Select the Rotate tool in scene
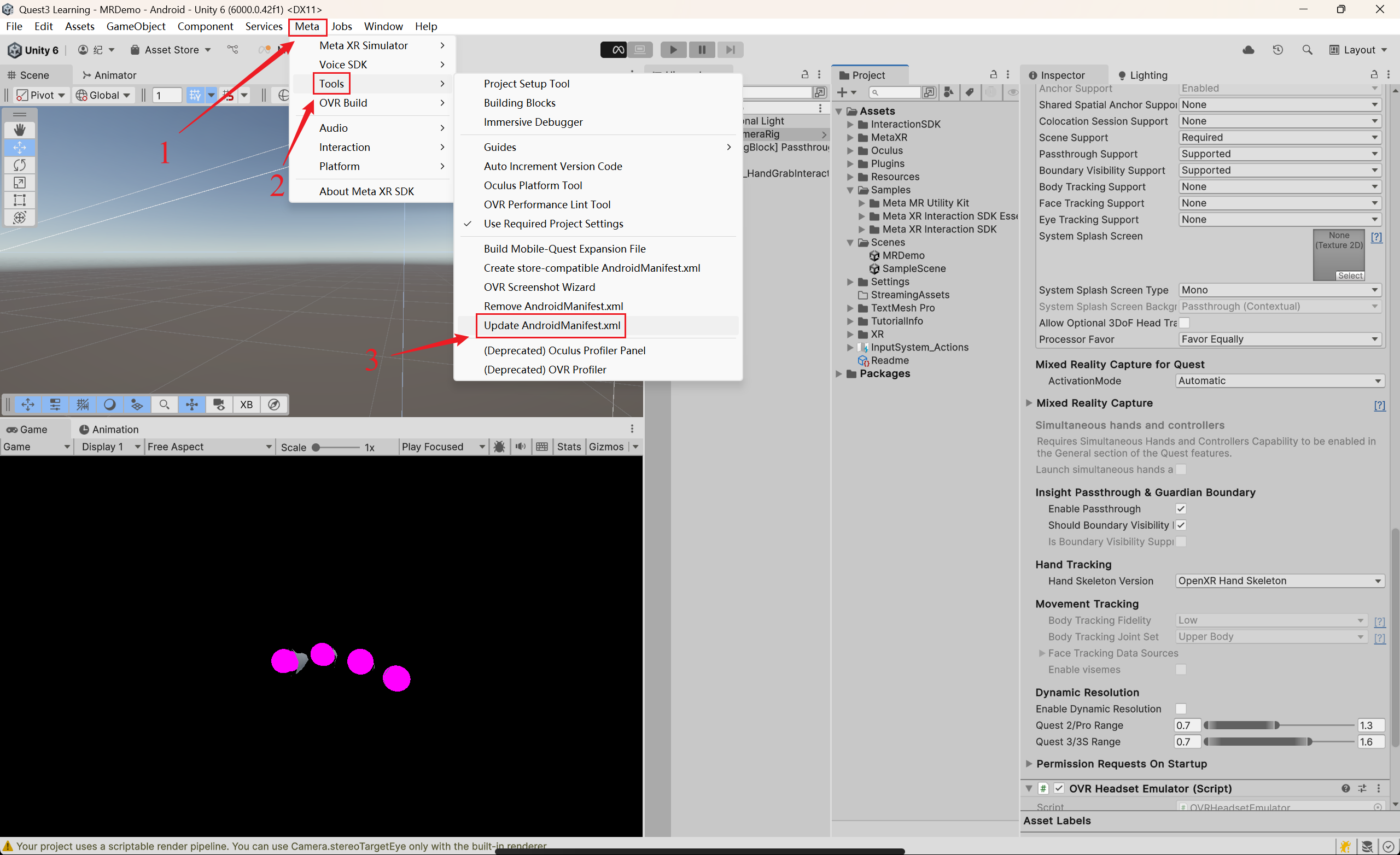Image resolution: width=1400 pixels, height=855 pixels. click(19, 165)
